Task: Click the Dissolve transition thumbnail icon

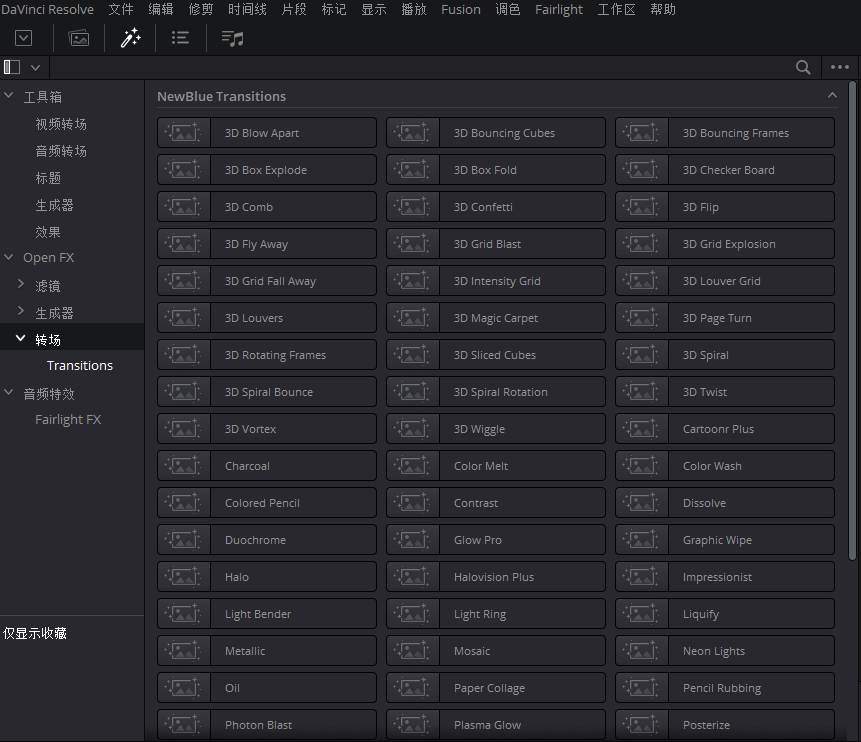Action: click(642, 503)
